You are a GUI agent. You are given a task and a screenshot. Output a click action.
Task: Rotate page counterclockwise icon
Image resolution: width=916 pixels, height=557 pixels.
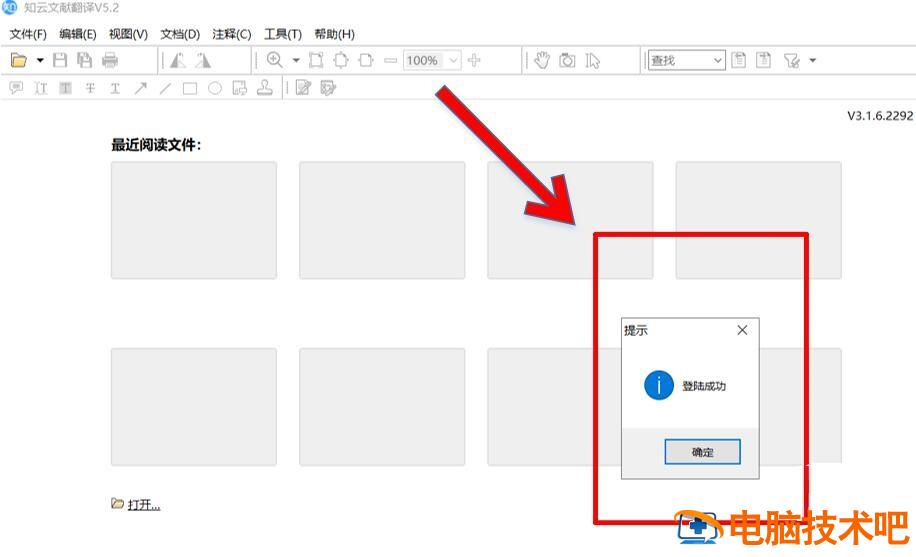click(x=178, y=60)
